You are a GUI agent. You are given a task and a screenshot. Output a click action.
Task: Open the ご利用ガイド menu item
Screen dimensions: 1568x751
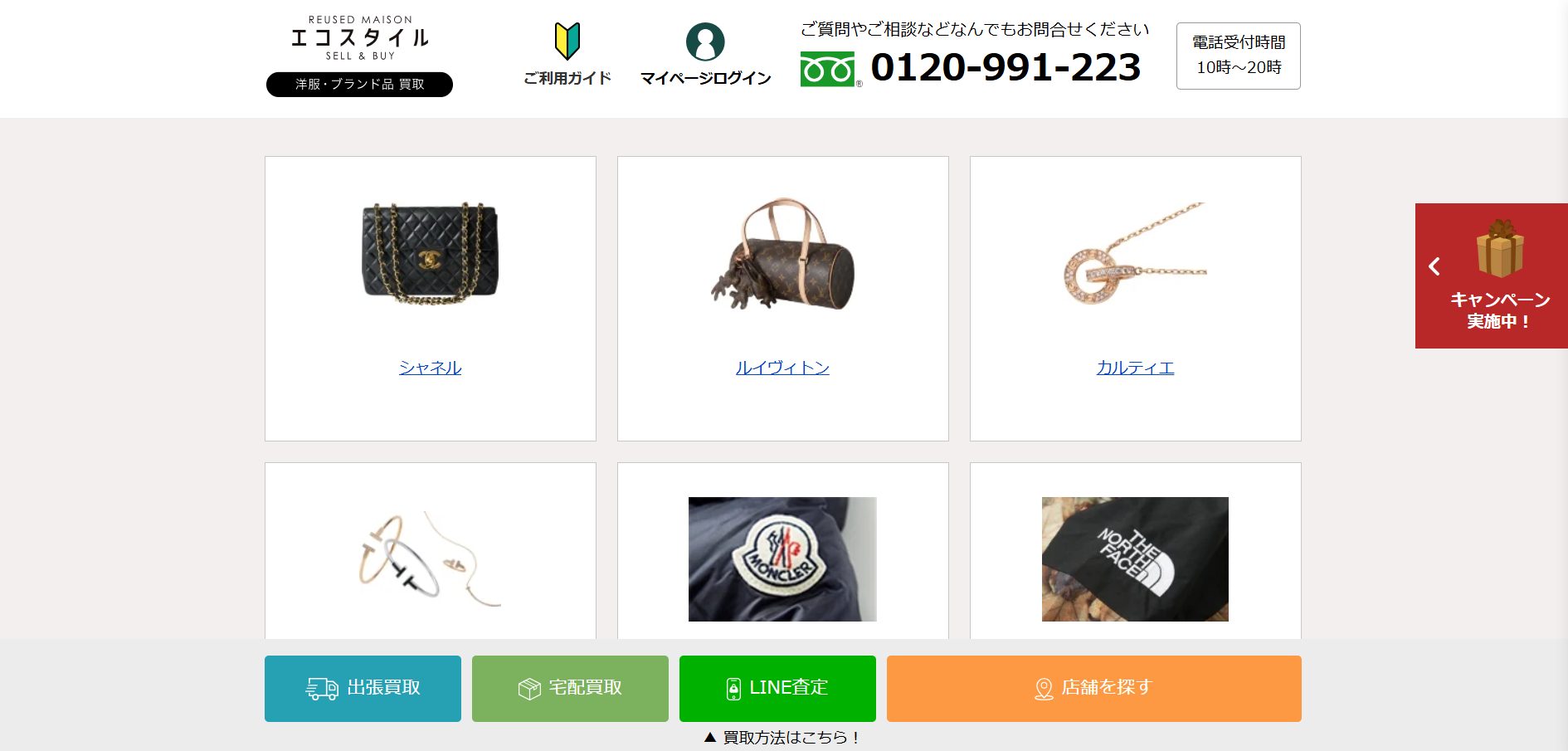point(567,78)
